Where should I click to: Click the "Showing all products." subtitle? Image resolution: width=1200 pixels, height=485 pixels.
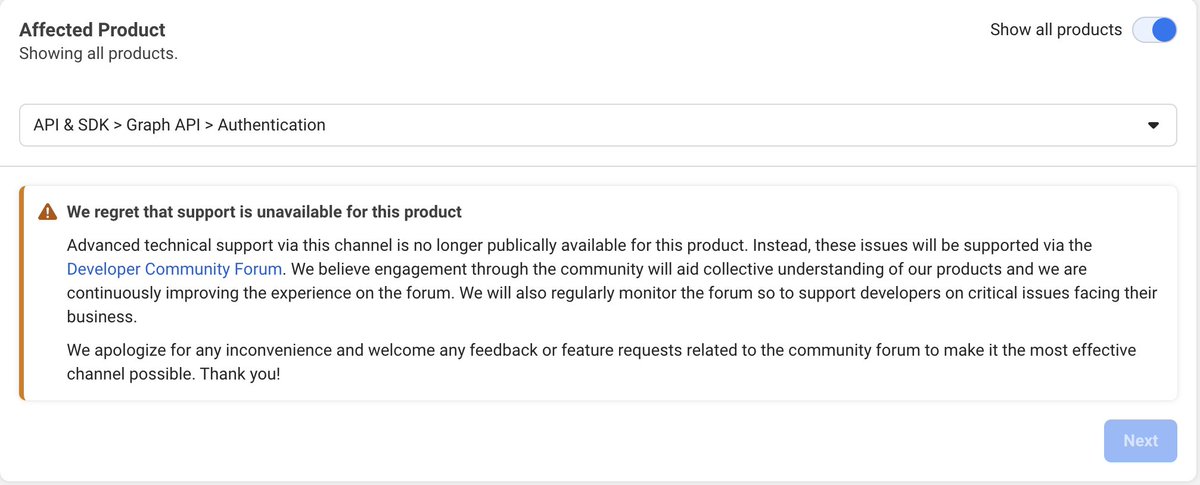(98, 54)
